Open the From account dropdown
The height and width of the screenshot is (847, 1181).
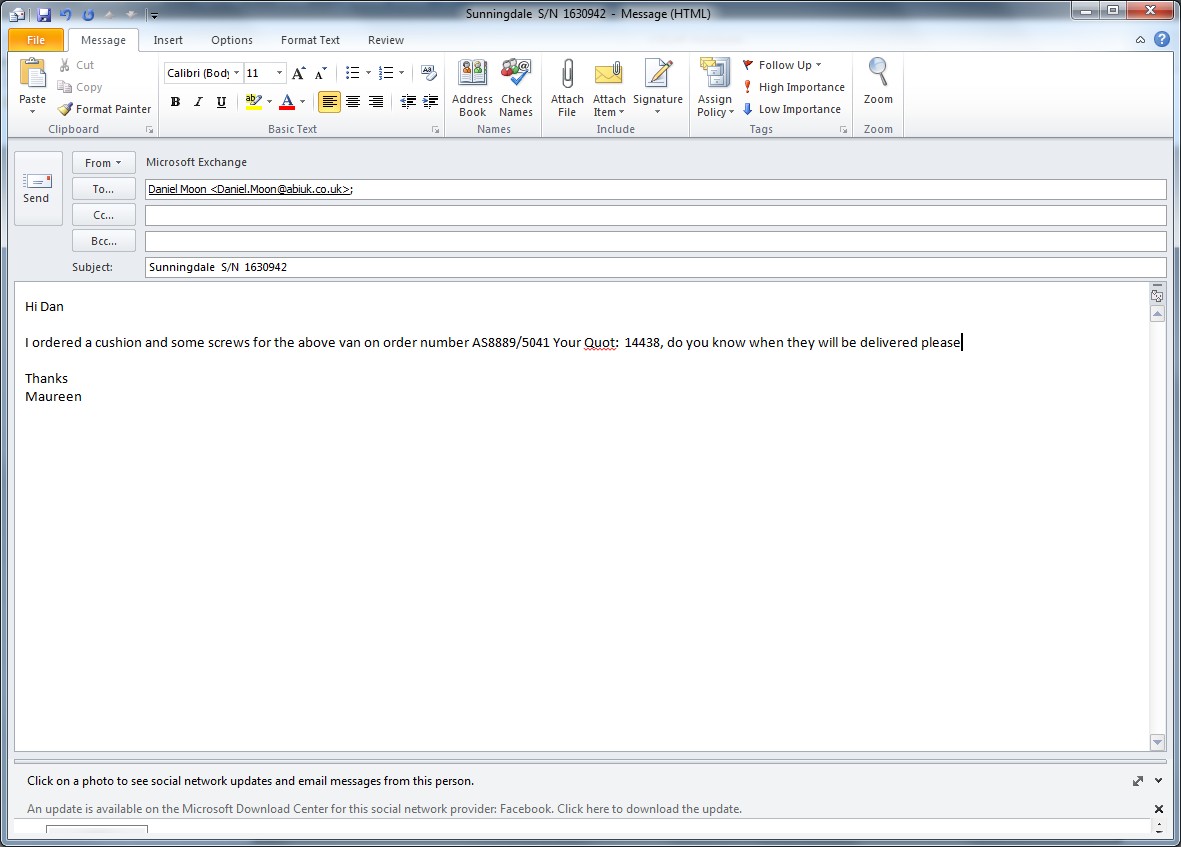click(x=104, y=163)
